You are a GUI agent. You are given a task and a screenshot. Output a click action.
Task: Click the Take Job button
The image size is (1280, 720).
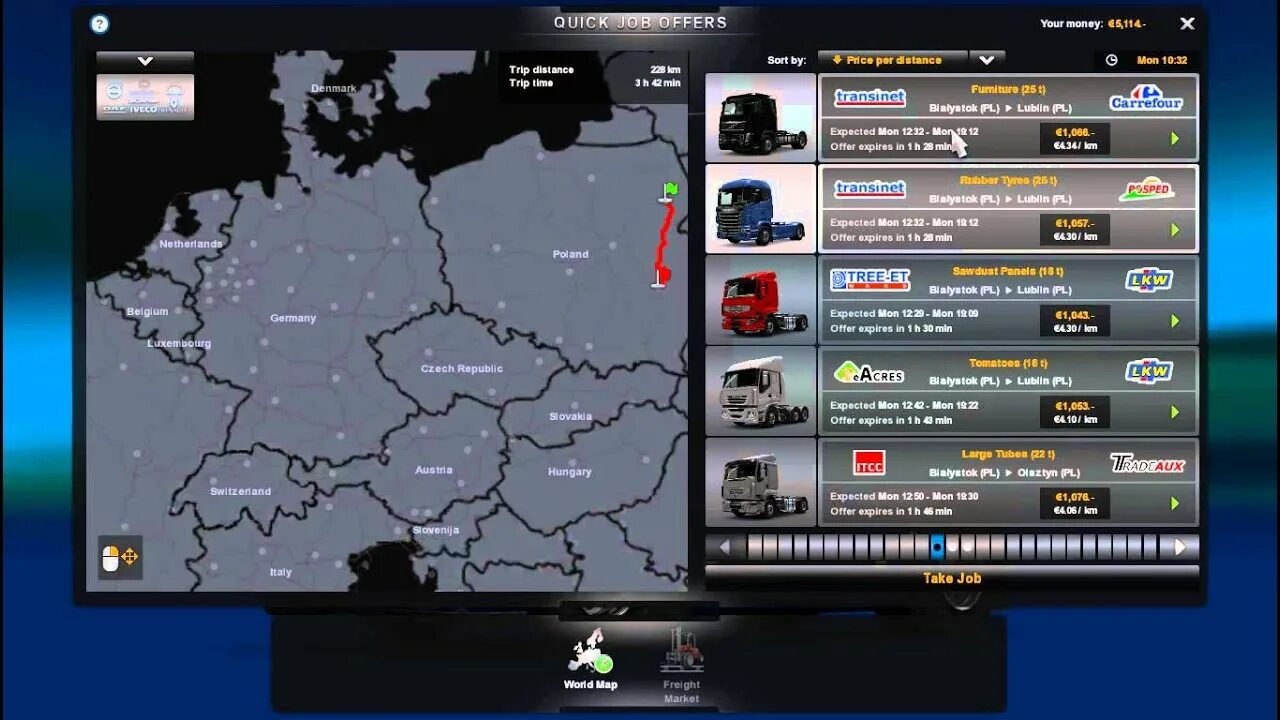(952, 578)
